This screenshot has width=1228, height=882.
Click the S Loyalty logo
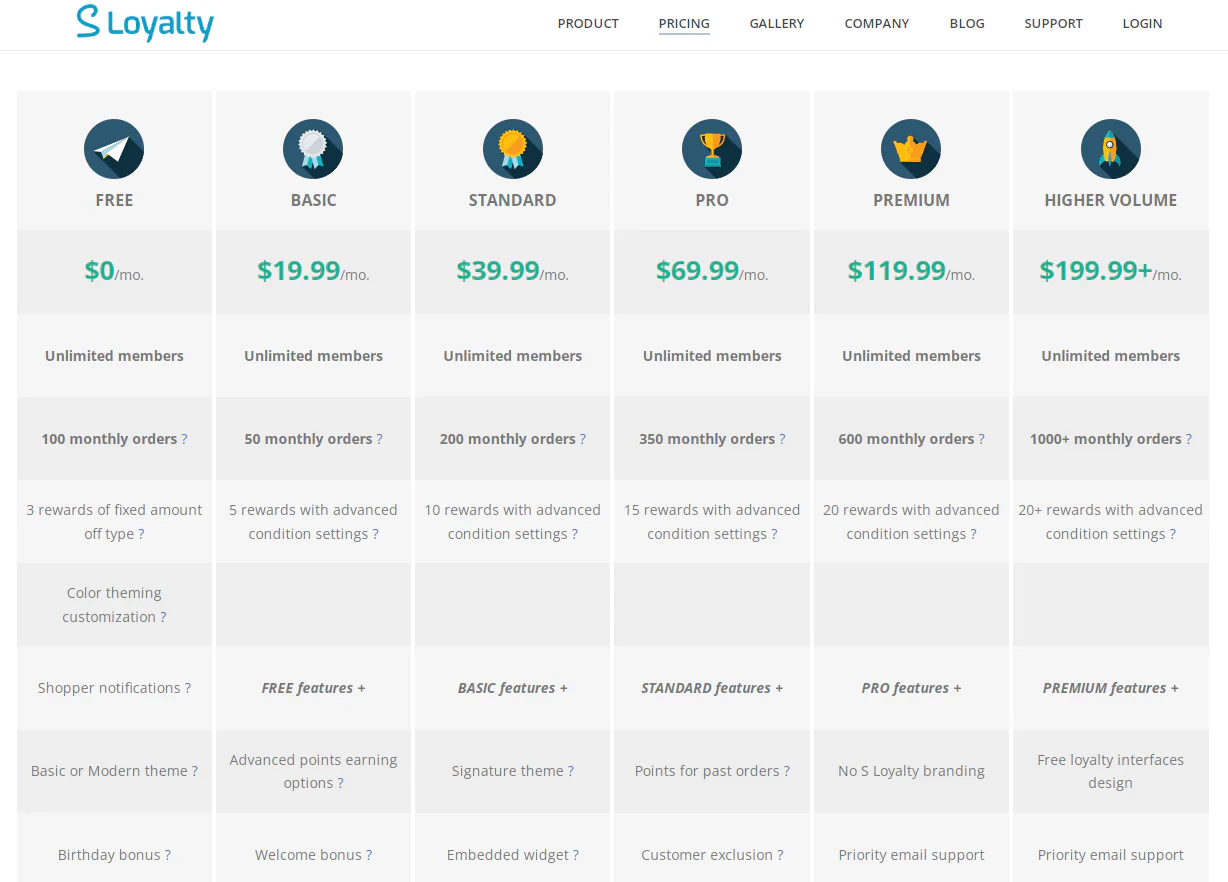point(145,23)
